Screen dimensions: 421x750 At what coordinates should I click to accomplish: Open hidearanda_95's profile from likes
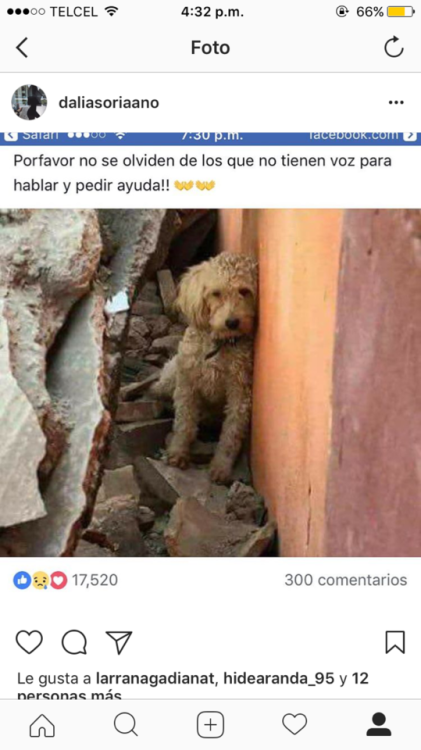[x=279, y=679]
